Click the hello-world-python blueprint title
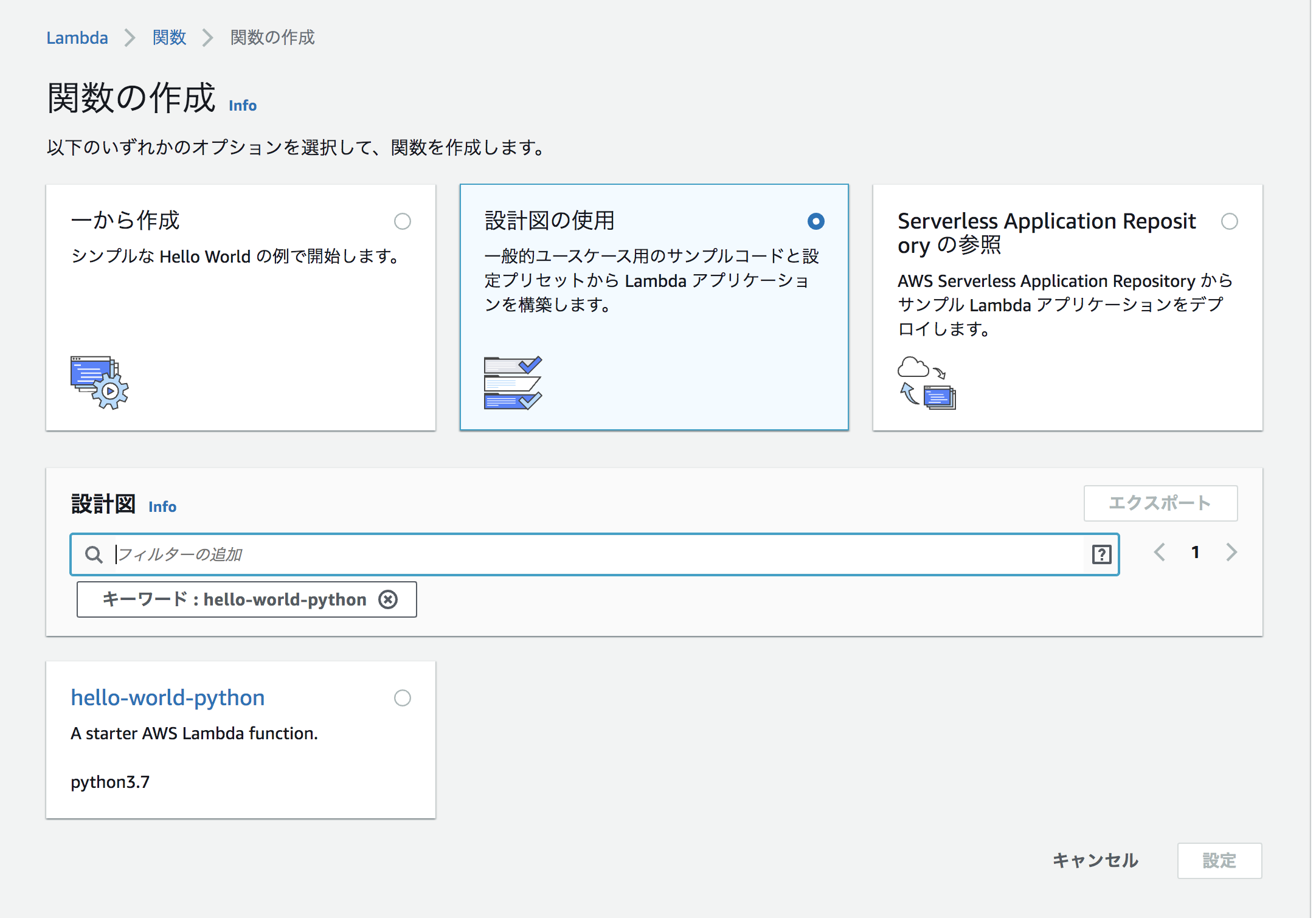 click(168, 698)
